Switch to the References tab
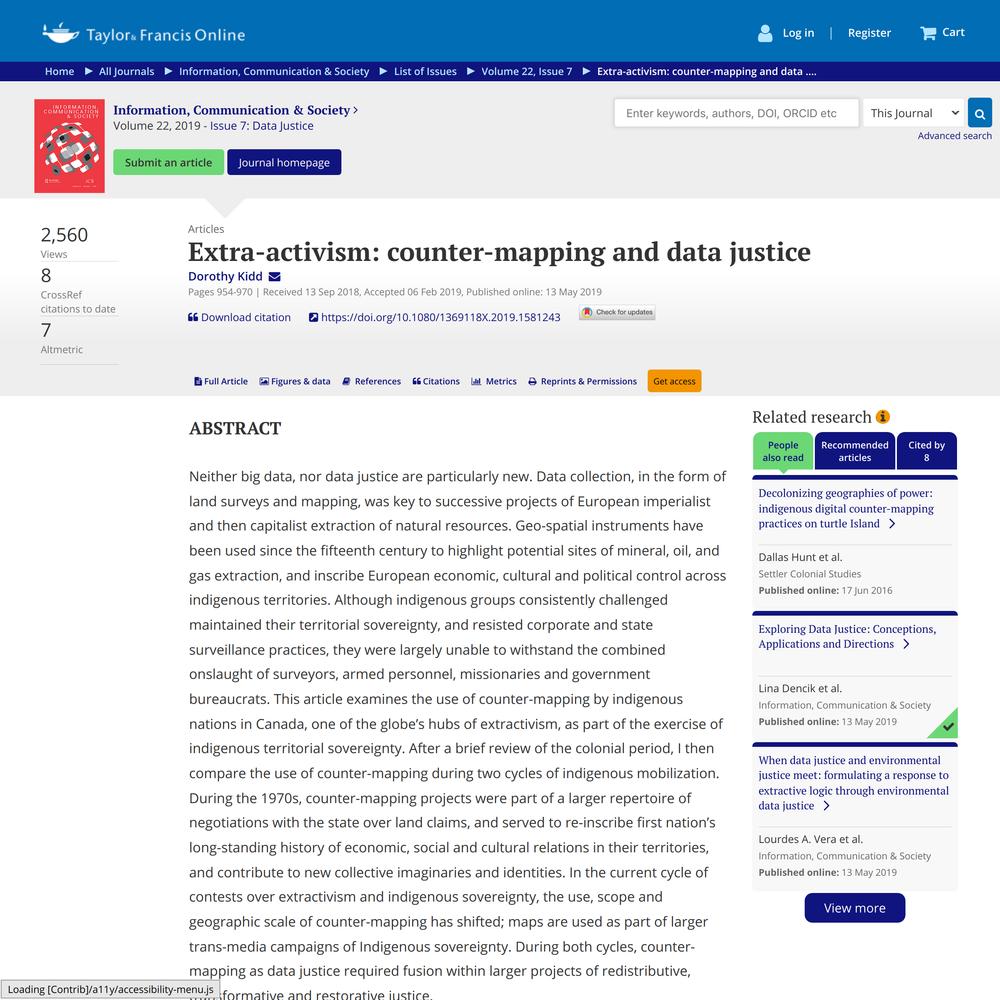 click(x=371, y=381)
